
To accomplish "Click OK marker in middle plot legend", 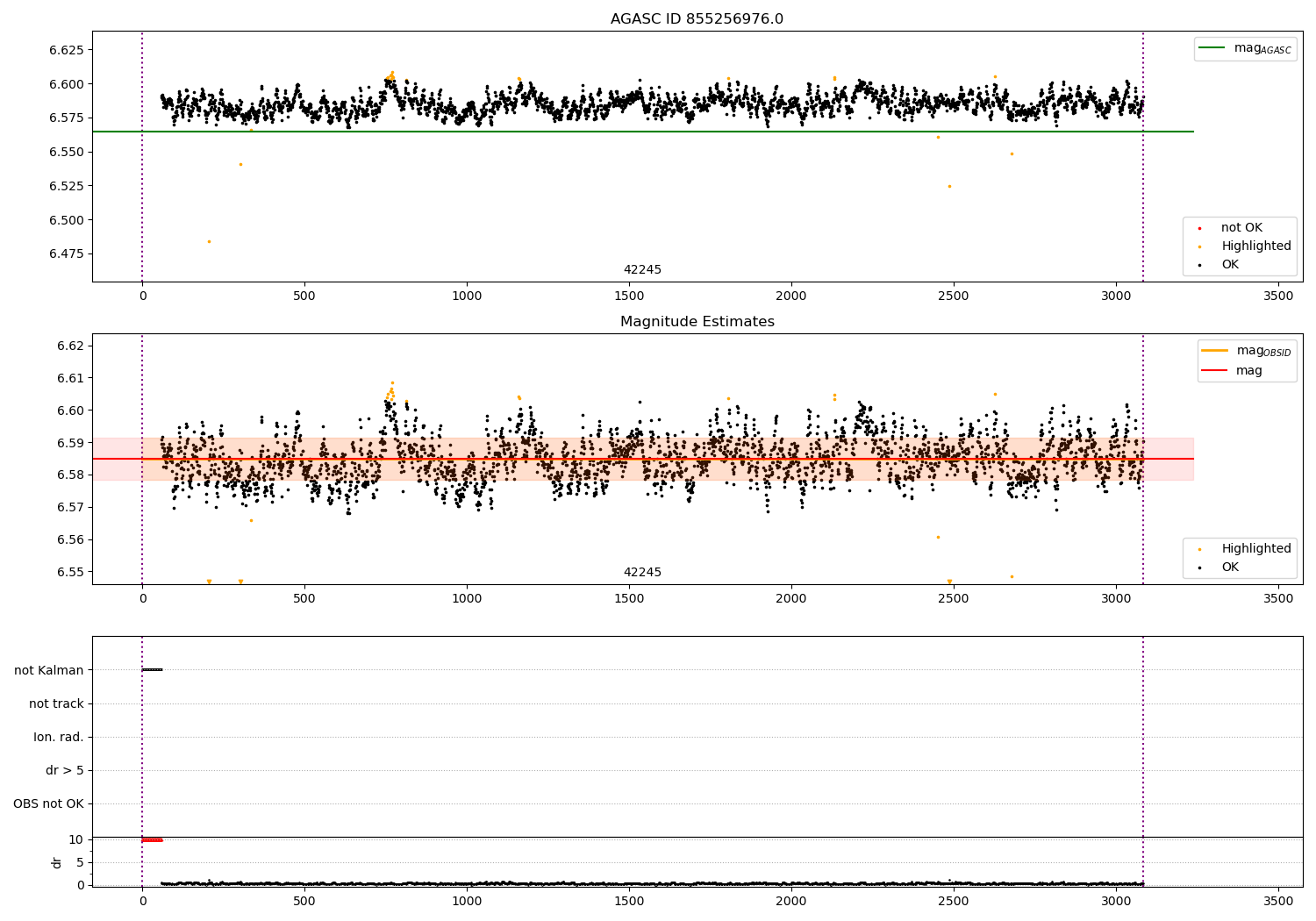I will click(1199, 568).
